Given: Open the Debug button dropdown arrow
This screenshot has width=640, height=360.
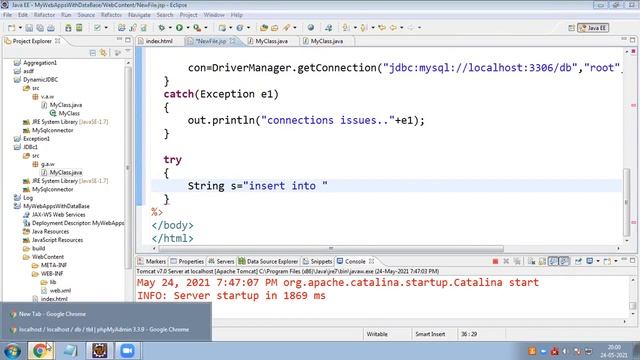Looking at the screenshot, I should point(170,28).
